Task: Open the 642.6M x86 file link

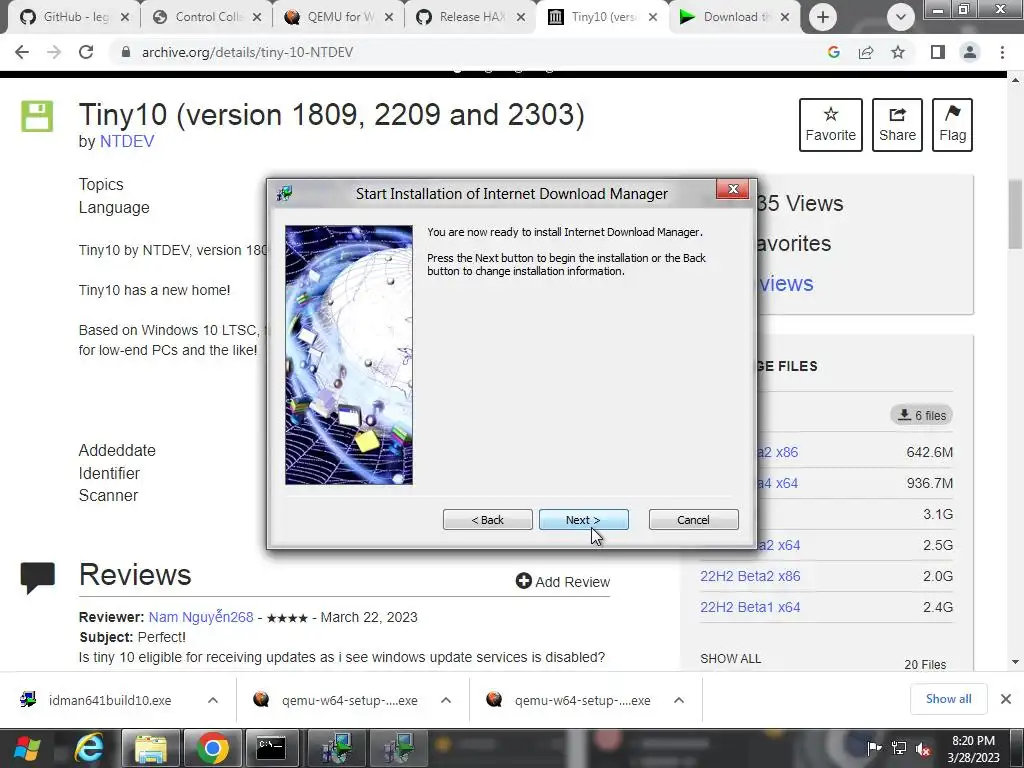Action: 777,452
